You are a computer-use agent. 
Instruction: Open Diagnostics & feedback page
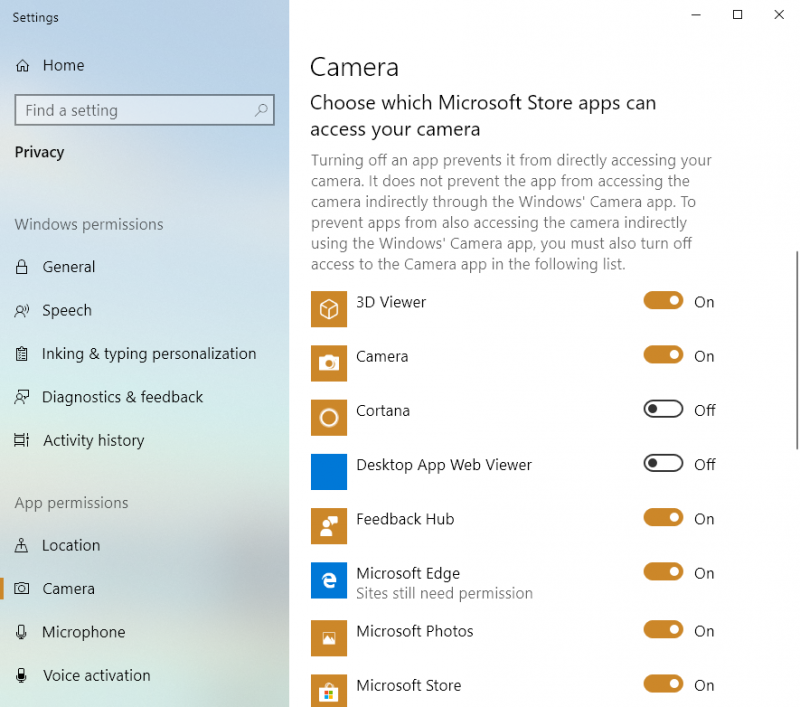click(x=144, y=397)
